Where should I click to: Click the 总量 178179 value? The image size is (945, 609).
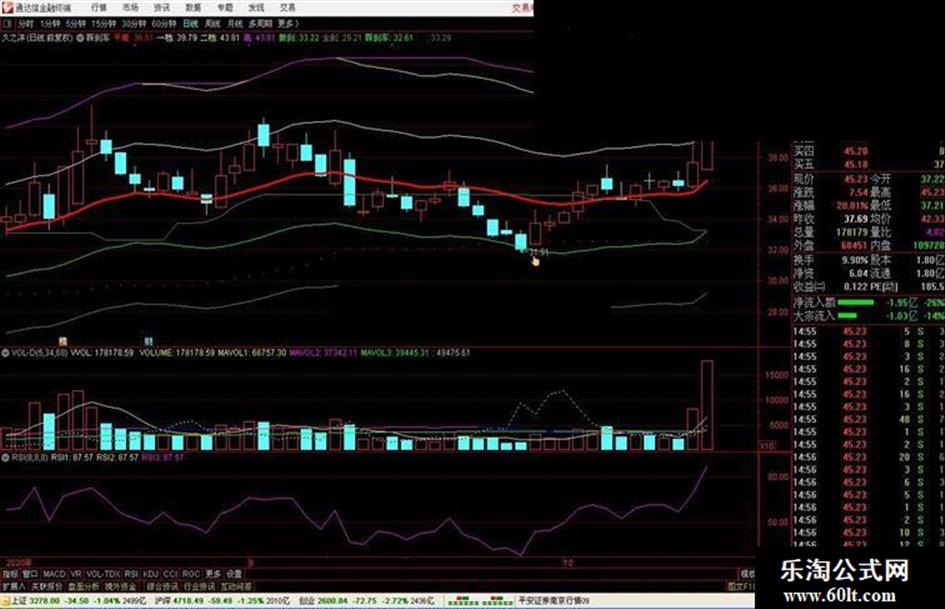tap(852, 232)
